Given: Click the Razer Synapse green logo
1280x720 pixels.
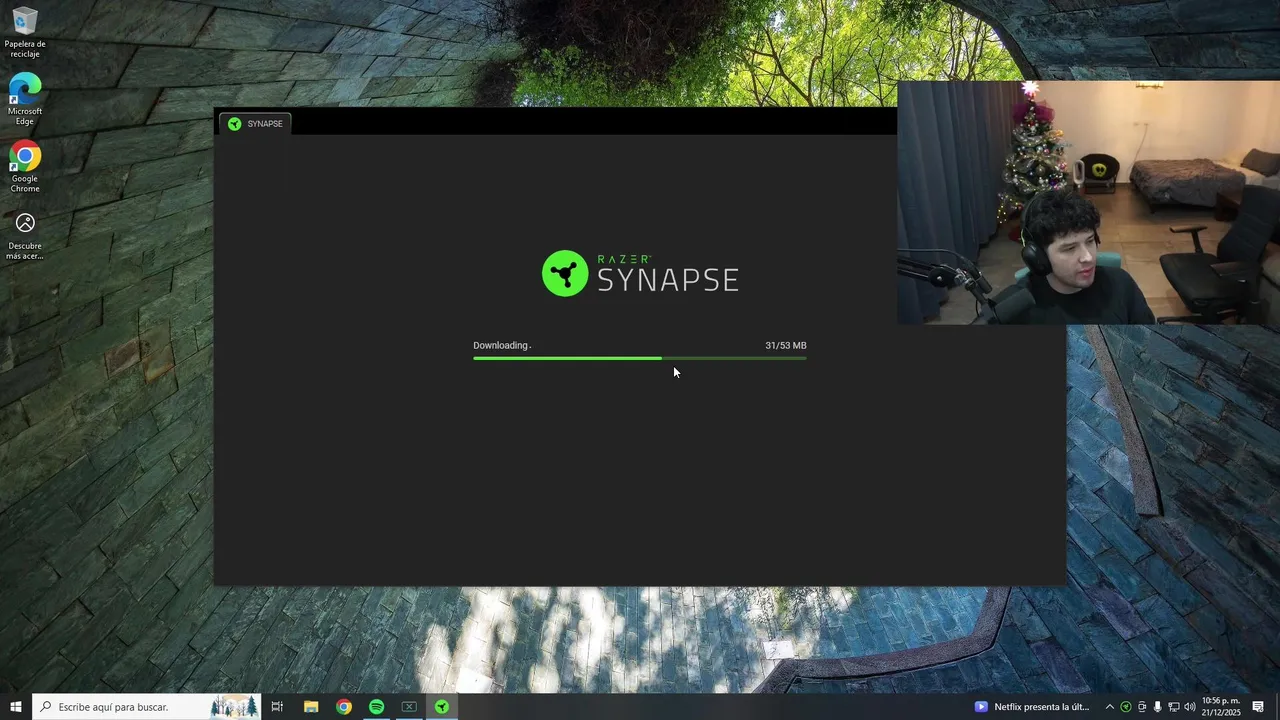Looking at the screenshot, I should point(565,273).
